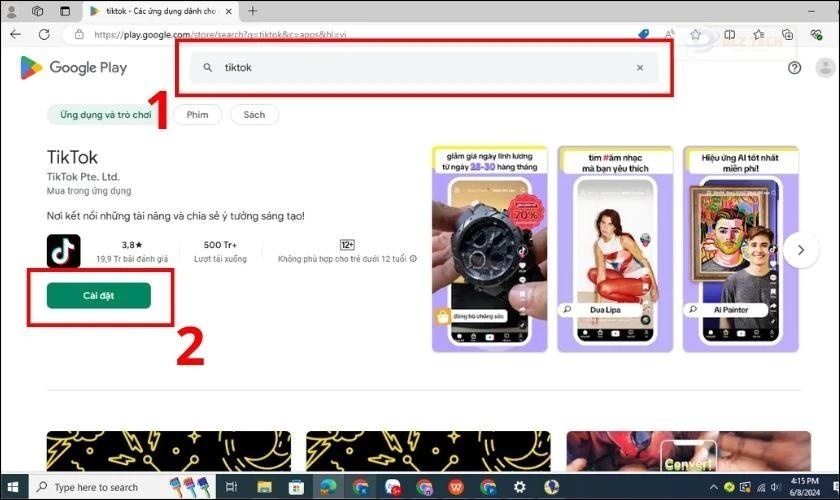Clear the tiktok search text with the X
Image resolution: width=840 pixels, height=500 pixels.
point(640,68)
